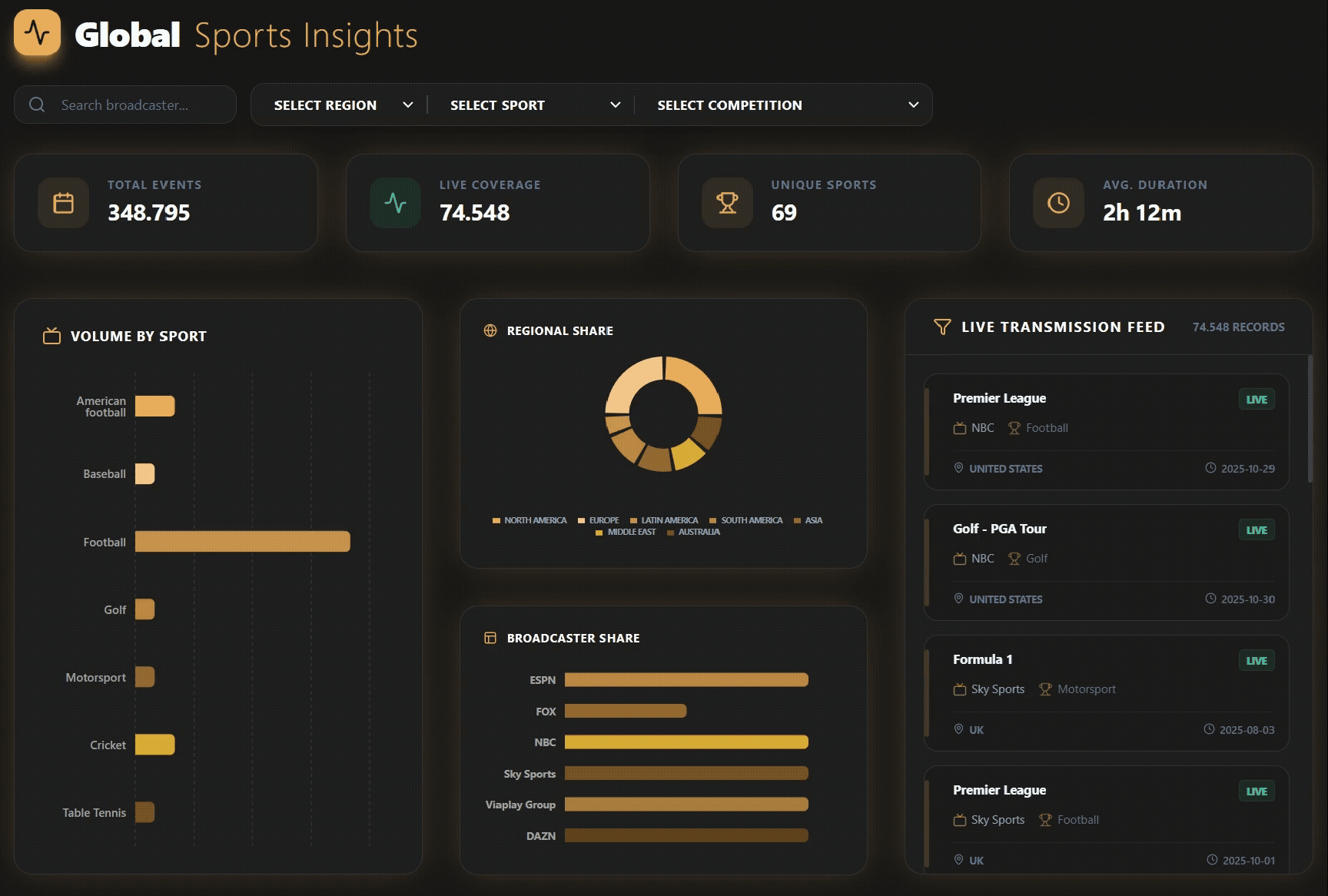Click the trophy icon in Unique Sports card
The width and height of the screenshot is (1328, 896).
(727, 203)
